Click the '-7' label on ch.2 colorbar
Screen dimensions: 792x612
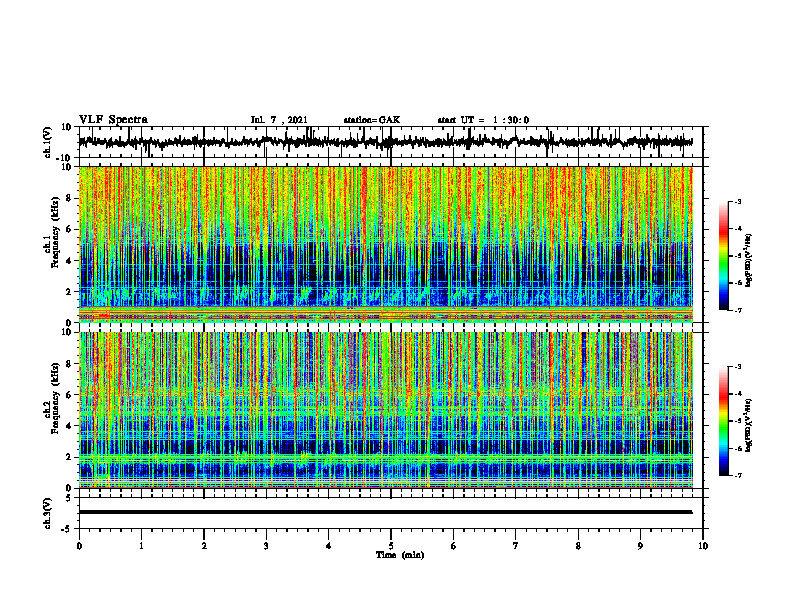pos(738,476)
